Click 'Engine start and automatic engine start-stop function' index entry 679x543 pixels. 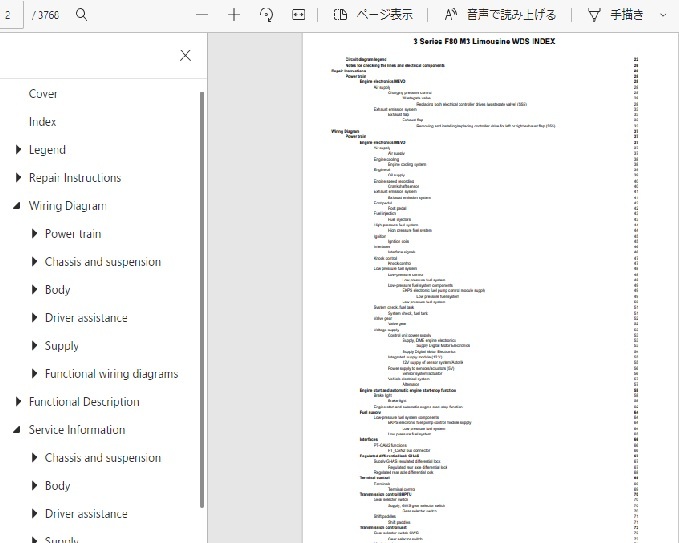point(407,390)
